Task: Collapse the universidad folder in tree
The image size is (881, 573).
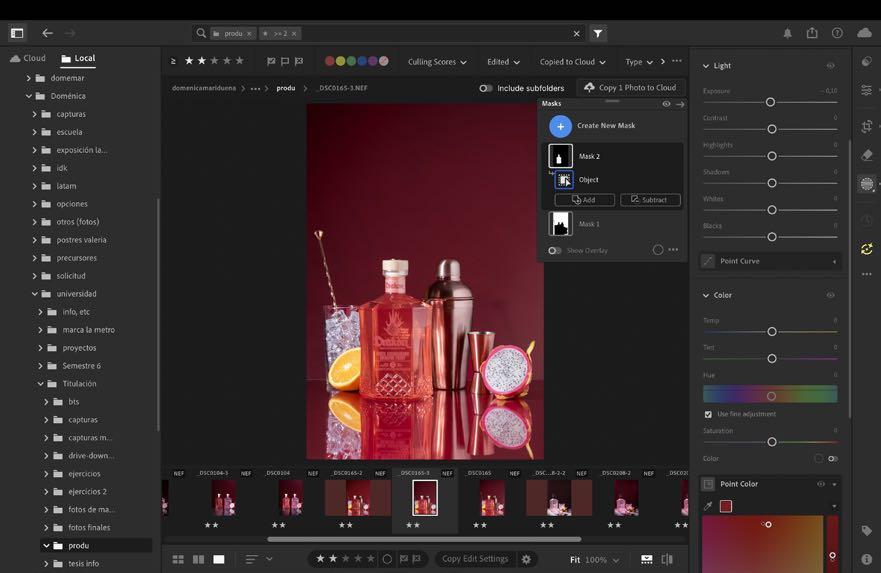Action: coord(34,294)
